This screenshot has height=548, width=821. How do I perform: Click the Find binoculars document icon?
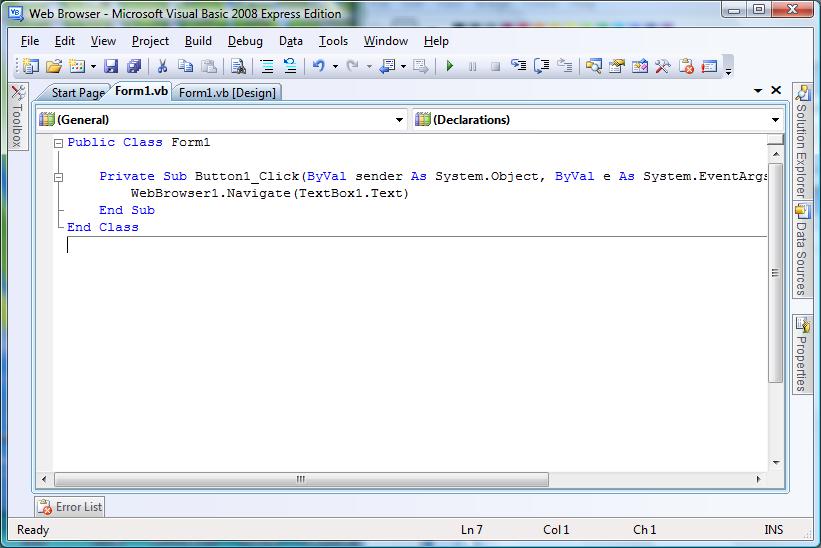coord(238,66)
